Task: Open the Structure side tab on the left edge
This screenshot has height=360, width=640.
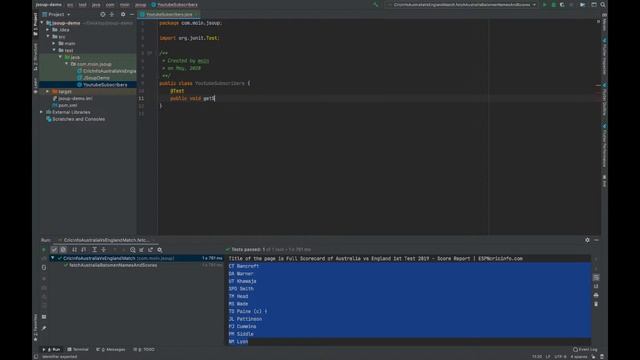Action: click(x=36, y=58)
